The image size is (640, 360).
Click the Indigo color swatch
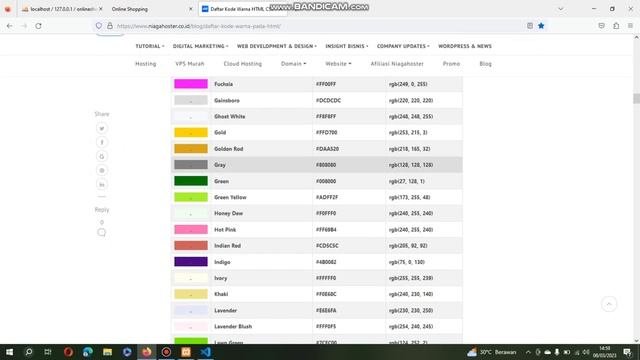click(x=191, y=262)
